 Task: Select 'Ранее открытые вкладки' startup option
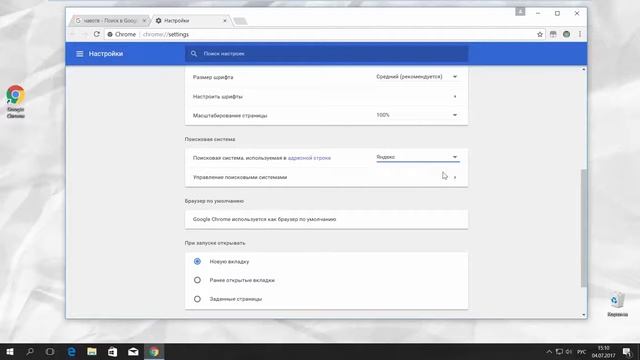pyautogui.click(x=197, y=280)
